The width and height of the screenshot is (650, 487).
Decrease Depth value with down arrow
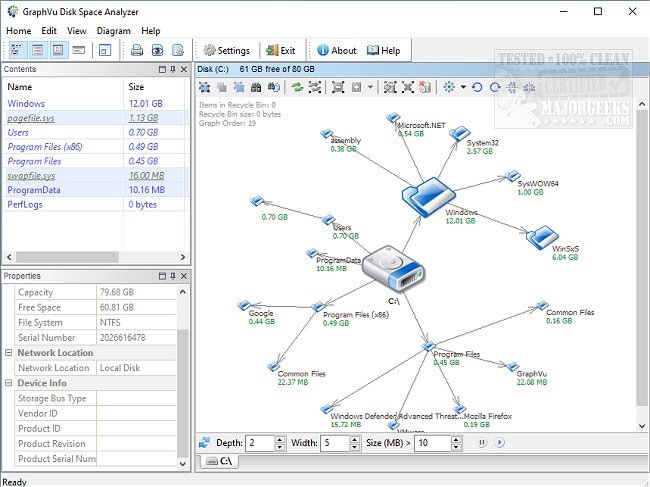pos(280,447)
